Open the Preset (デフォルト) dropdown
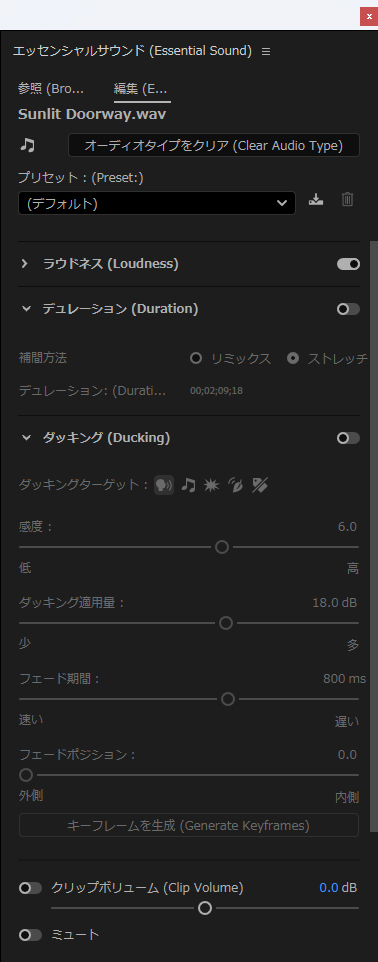The image size is (378, 962). coord(157,203)
